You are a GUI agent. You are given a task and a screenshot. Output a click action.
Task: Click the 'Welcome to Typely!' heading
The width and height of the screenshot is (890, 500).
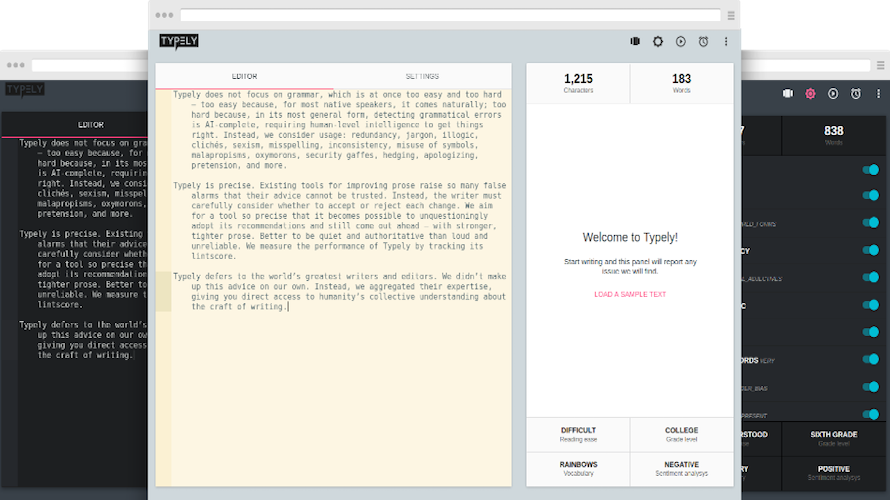(630, 237)
